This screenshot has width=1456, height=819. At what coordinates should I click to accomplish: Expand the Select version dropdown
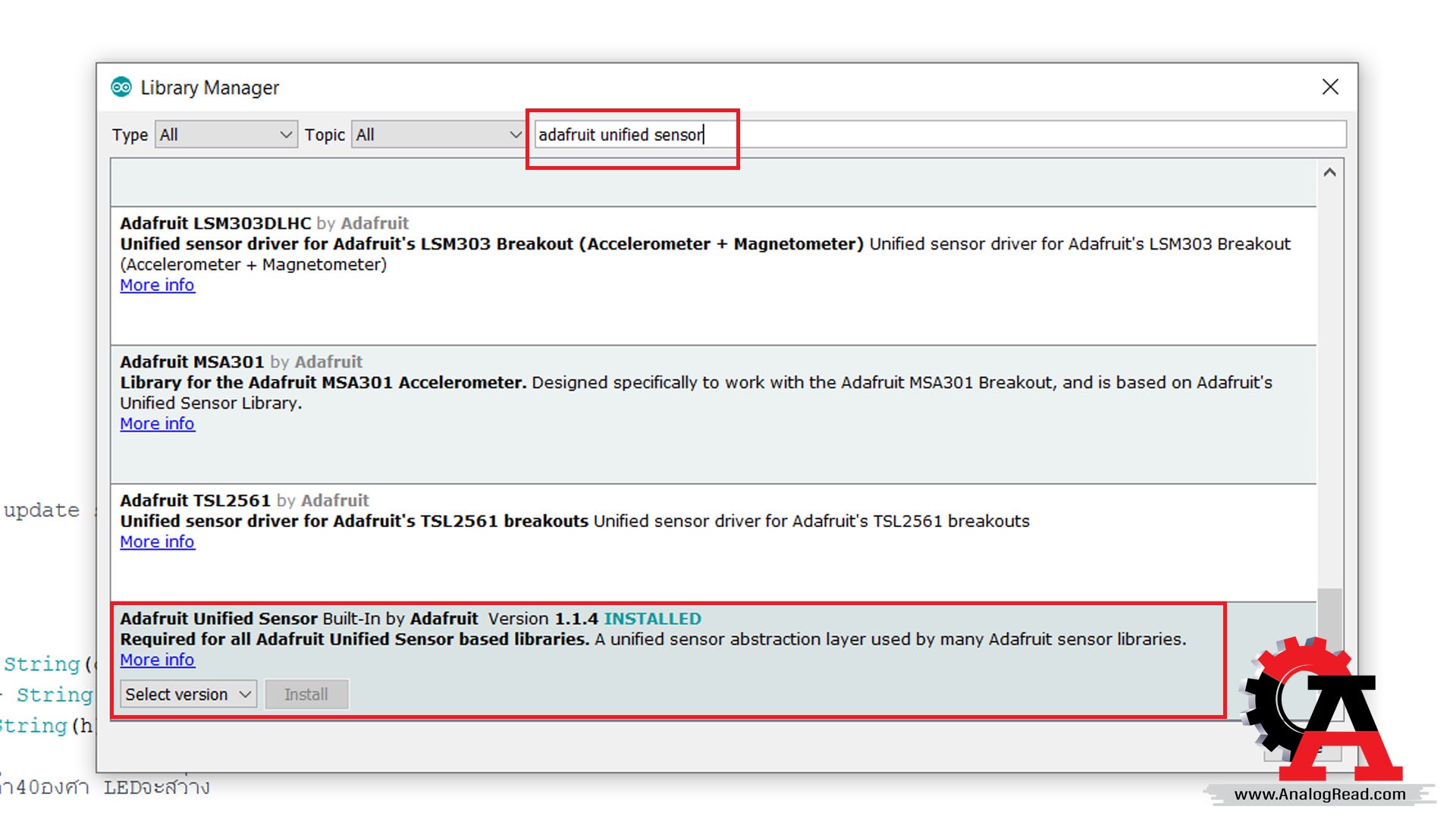click(189, 695)
